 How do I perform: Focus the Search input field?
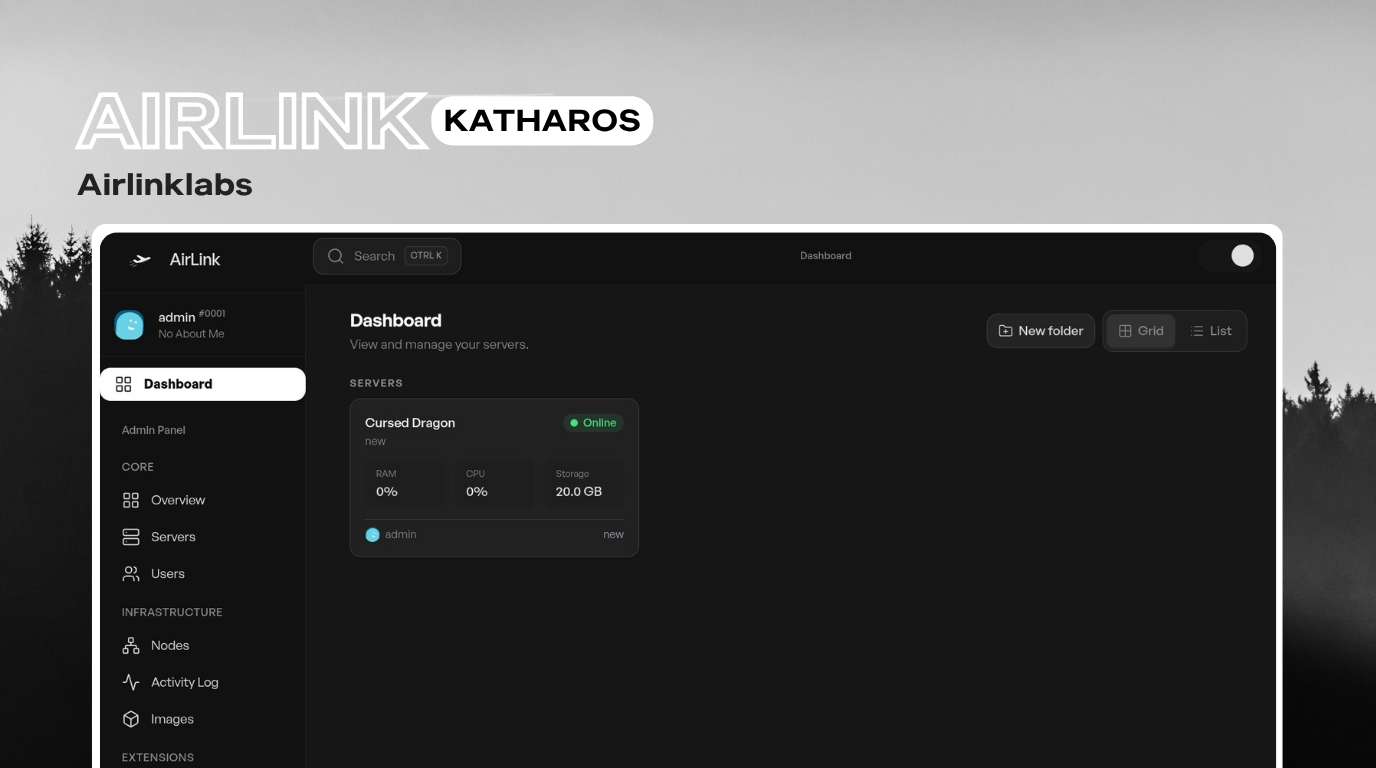387,256
